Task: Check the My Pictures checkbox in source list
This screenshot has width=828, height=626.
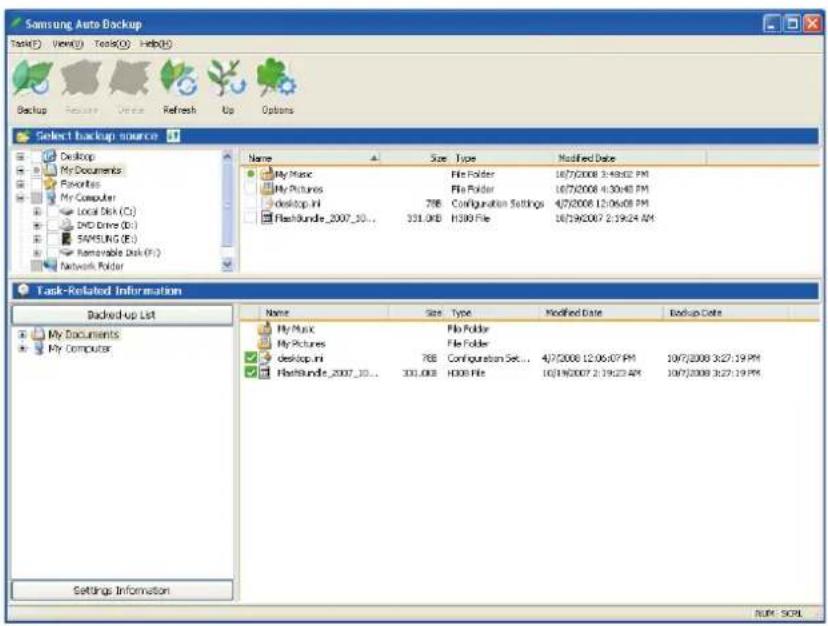Action: pos(251,189)
